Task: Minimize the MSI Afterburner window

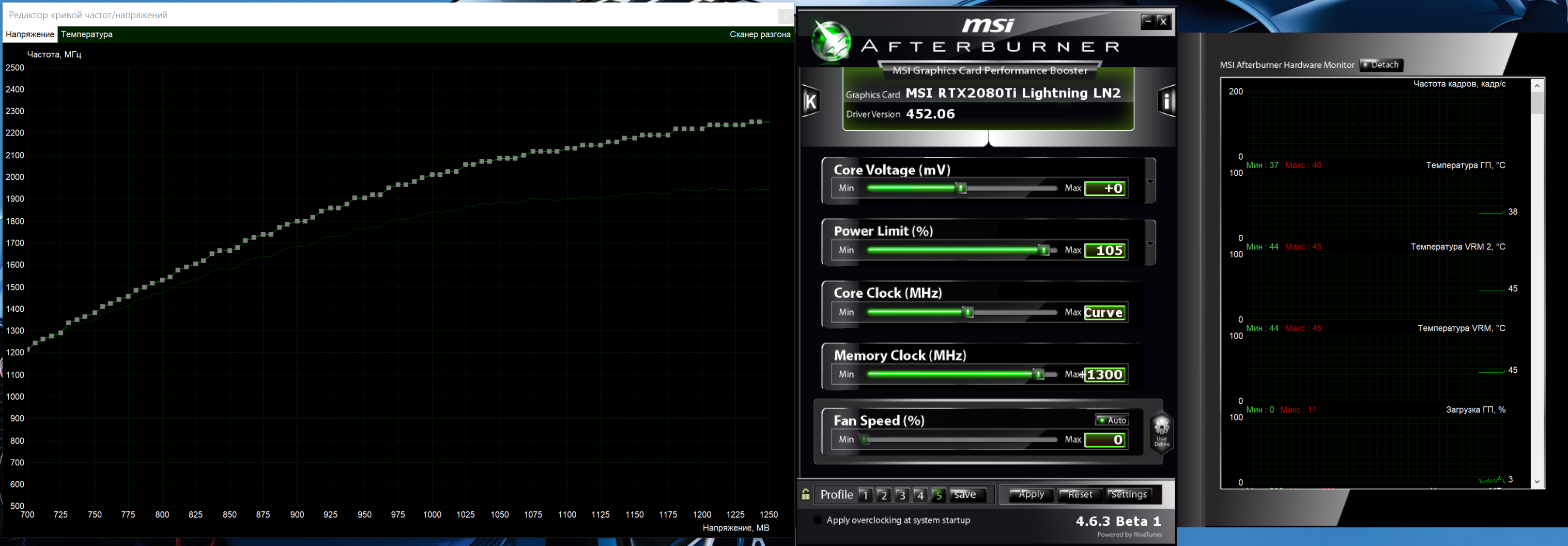Action: pyautogui.click(x=1147, y=22)
